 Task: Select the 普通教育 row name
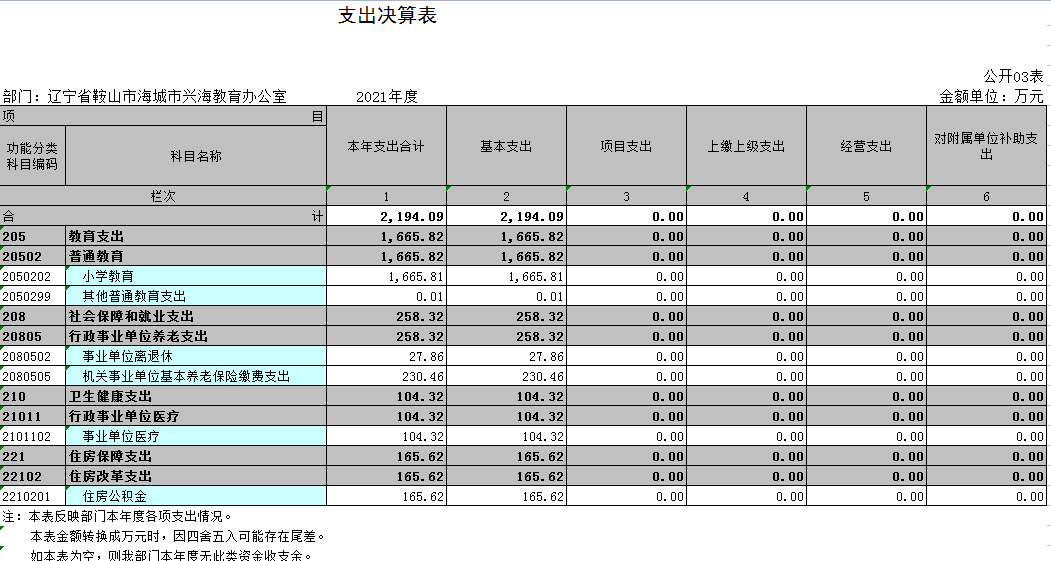coord(196,257)
